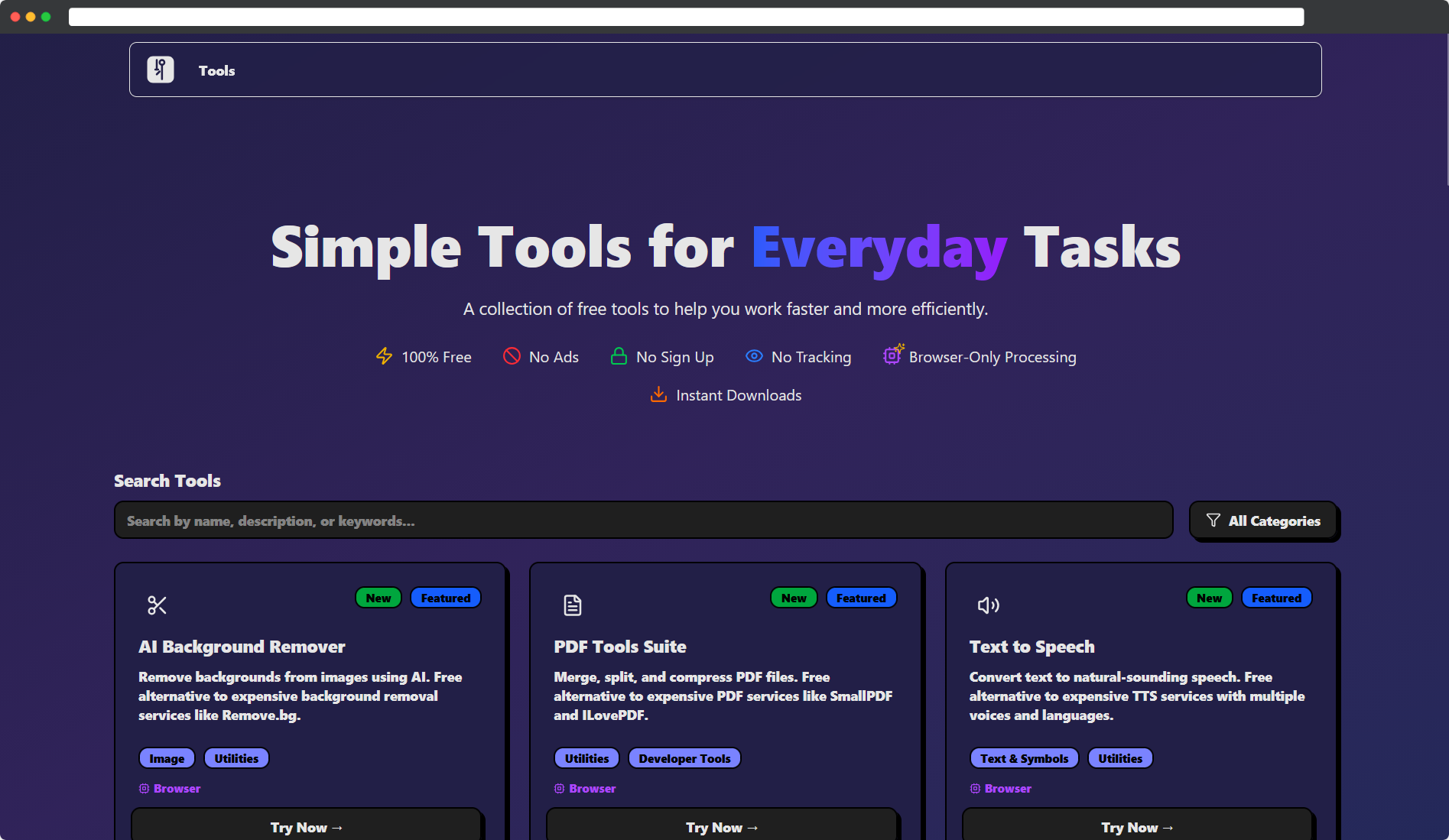Screen dimensions: 1449x840
Task: Select the Developer Tools tag
Action: point(684,758)
